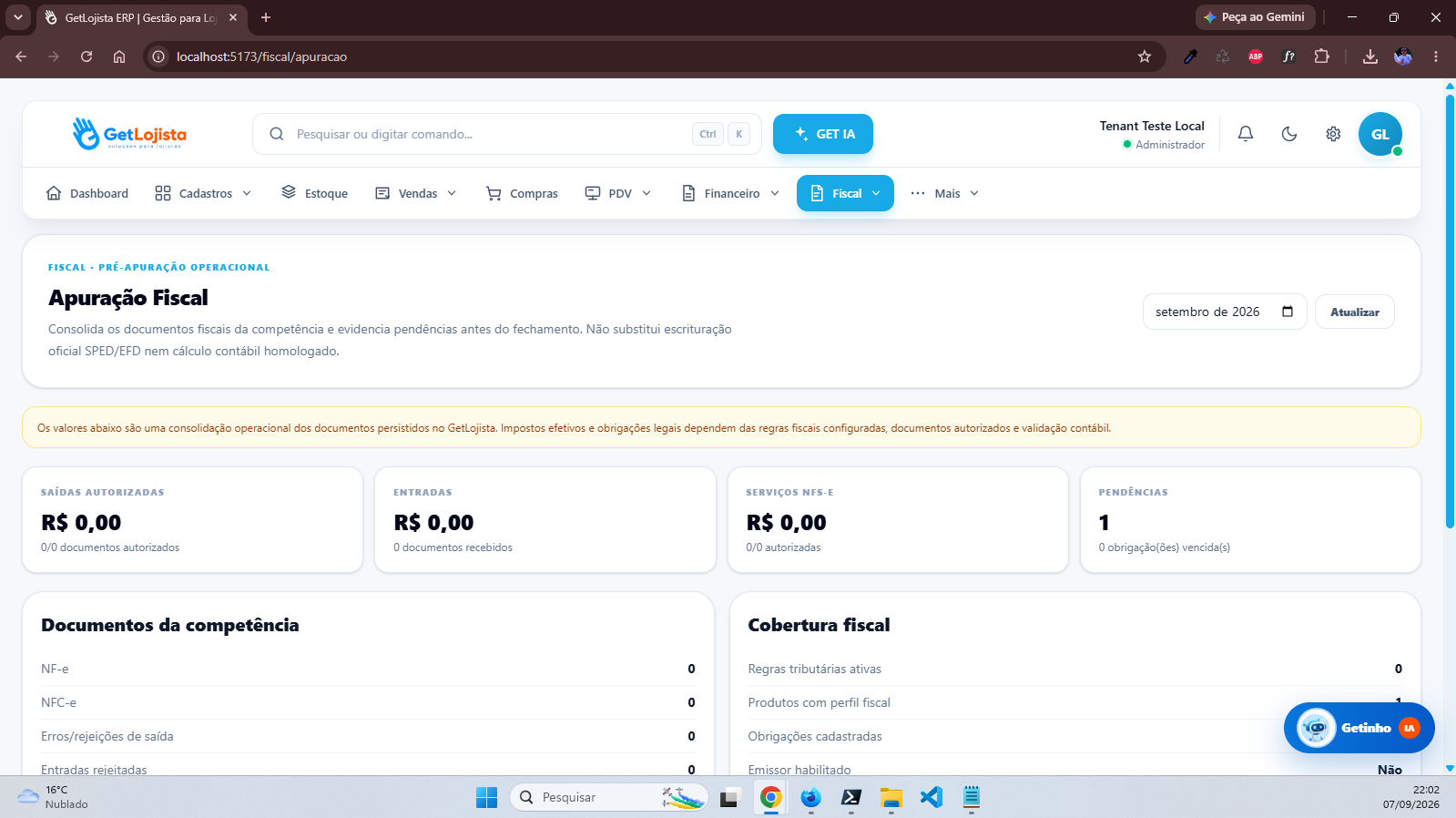Bookmark this page with the star icon

tap(1145, 56)
